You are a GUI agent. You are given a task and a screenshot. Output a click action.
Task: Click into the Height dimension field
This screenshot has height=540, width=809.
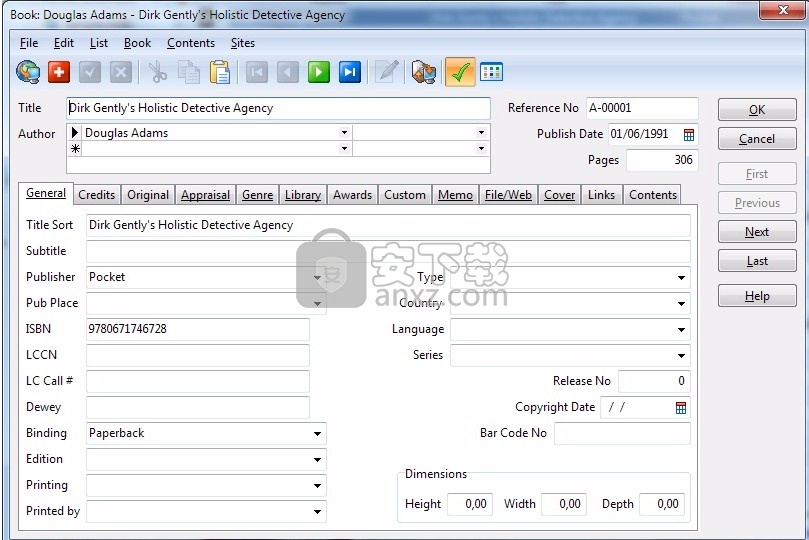tap(470, 504)
